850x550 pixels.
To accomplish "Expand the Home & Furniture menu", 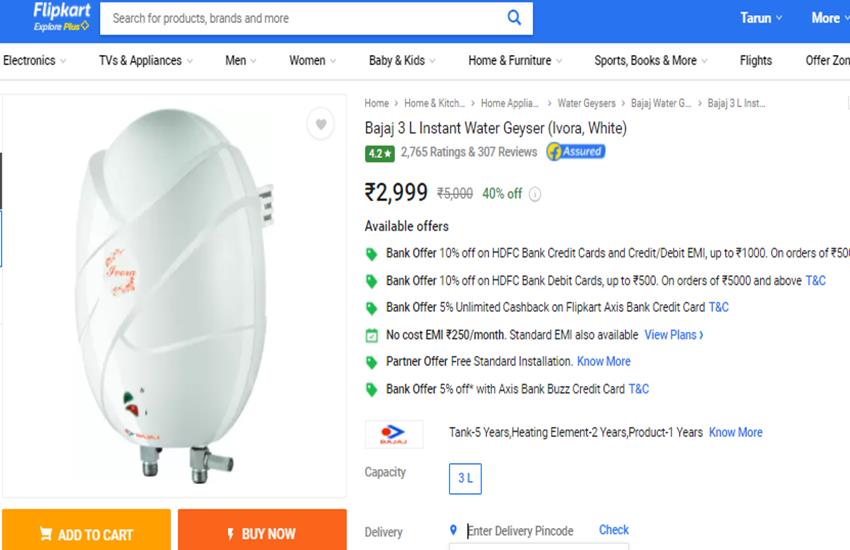I will pyautogui.click(x=515, y=61).
